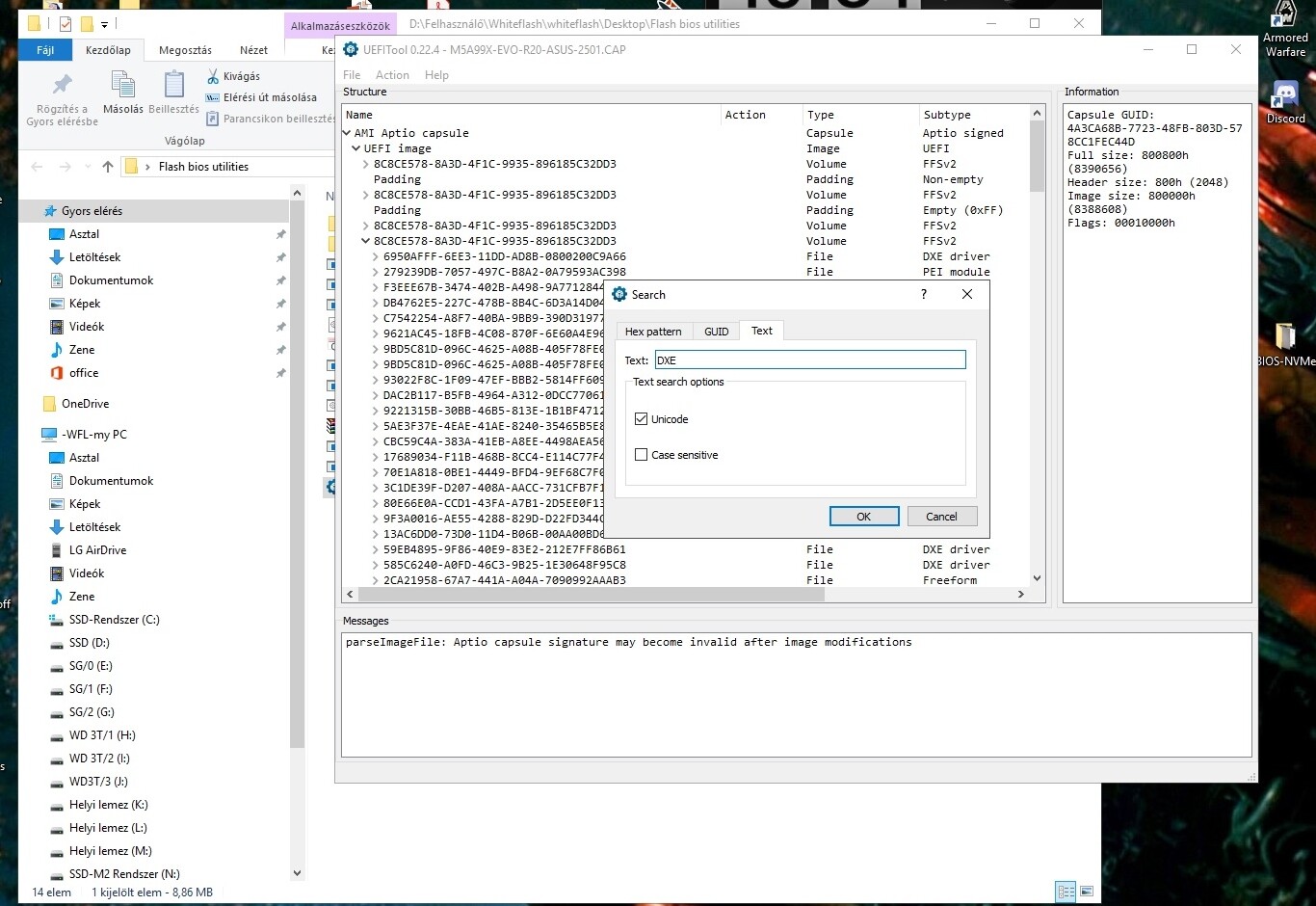The image size is (1316, 906).
Task: Select the Padding Empty (0xFF) row
Action: (686, 210)
